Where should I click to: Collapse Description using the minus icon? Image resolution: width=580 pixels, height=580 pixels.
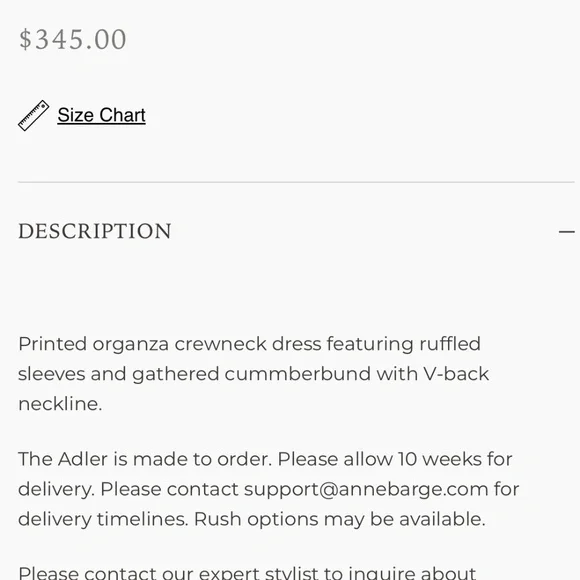point(566,232)
